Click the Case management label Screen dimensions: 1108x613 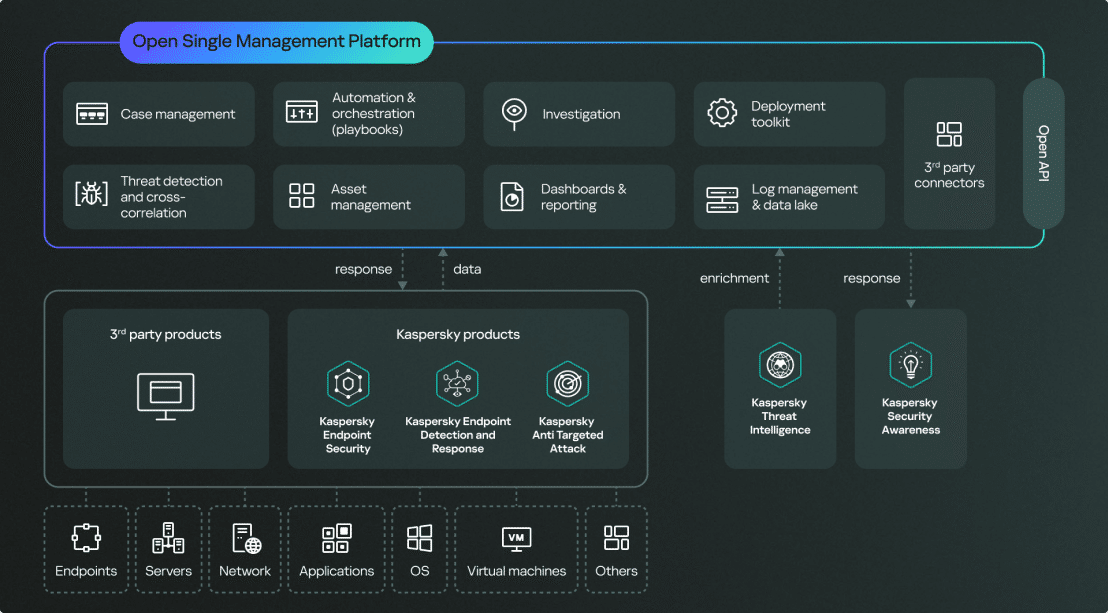[x=177, y=114]
